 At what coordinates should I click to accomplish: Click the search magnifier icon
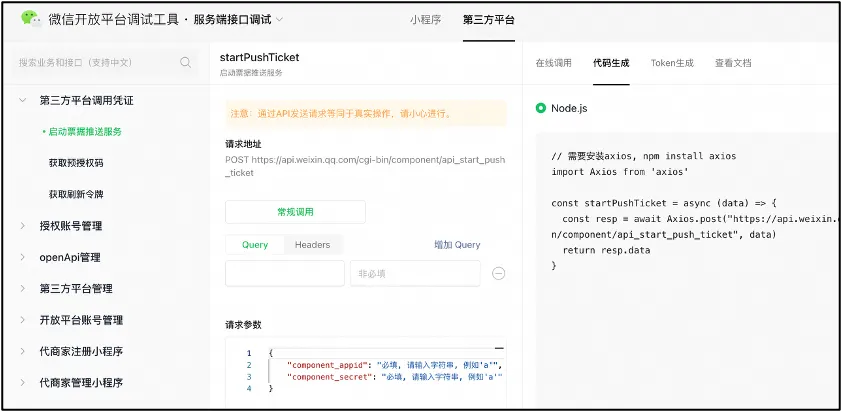click(185, 62)
